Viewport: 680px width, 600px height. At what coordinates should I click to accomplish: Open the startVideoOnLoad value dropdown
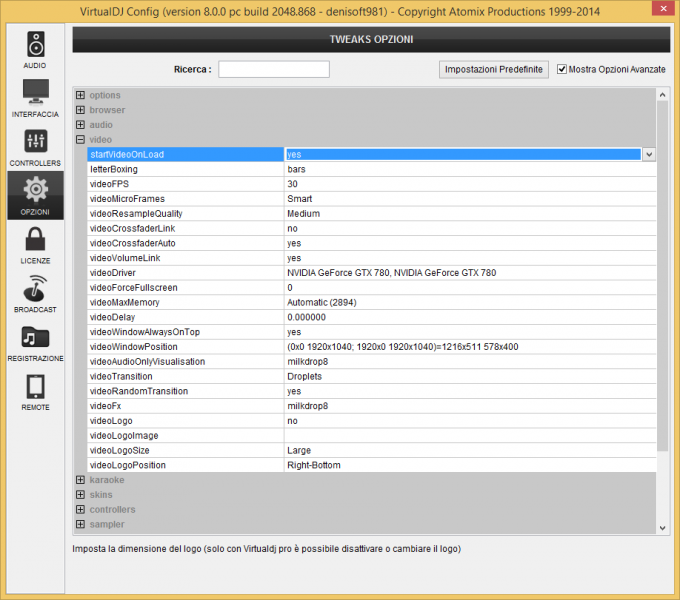click(649, 155)
